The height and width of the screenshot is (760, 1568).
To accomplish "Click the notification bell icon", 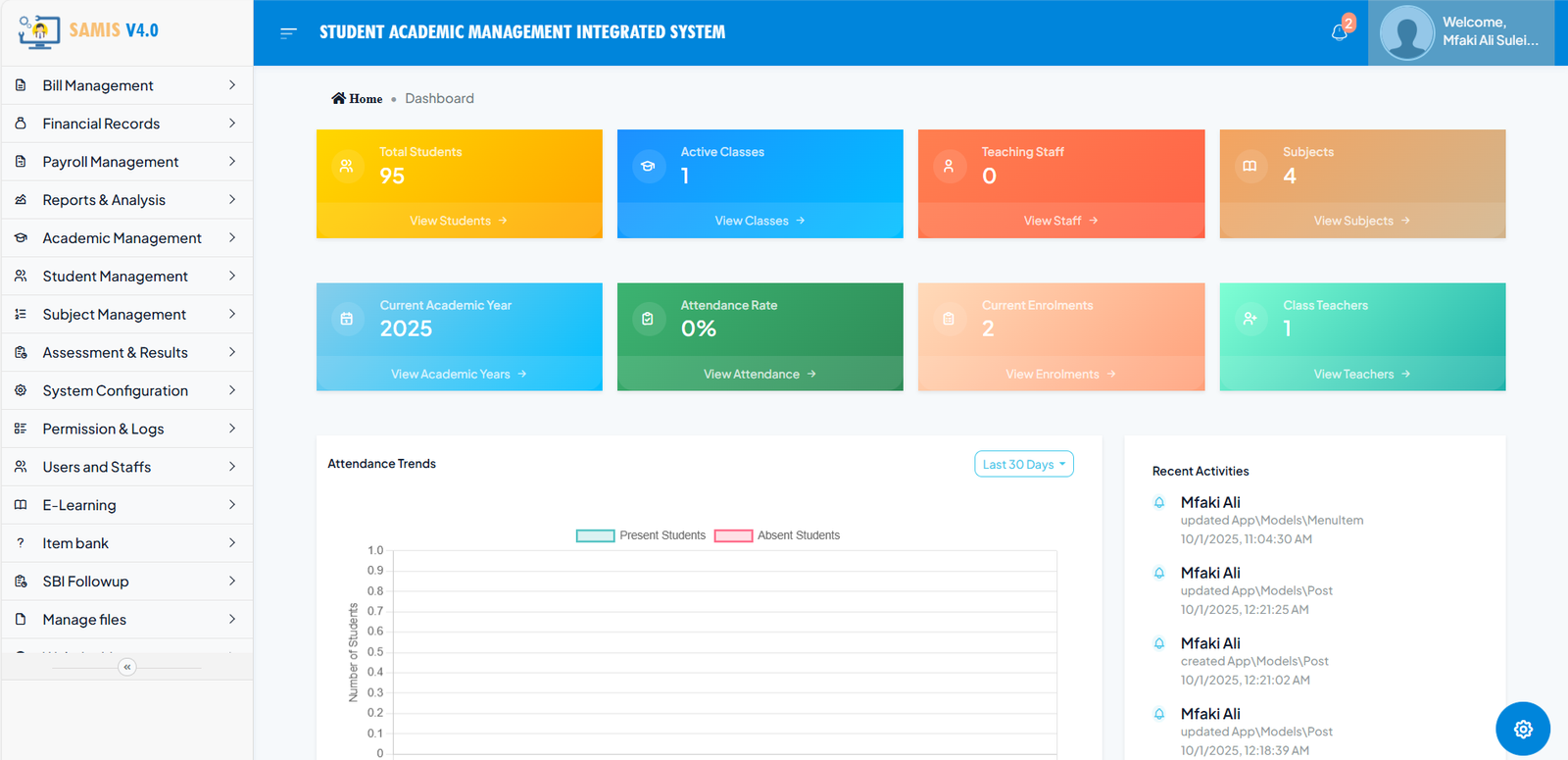I will pyautogui.click(x=1340, y=32).
